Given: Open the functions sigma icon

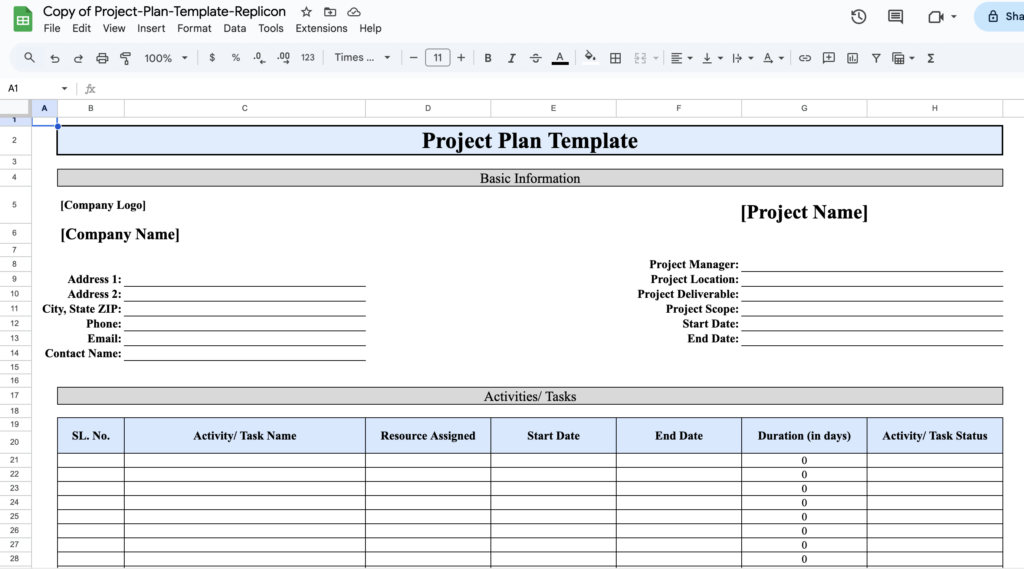Looking at the screenshot, I should 931,58.
